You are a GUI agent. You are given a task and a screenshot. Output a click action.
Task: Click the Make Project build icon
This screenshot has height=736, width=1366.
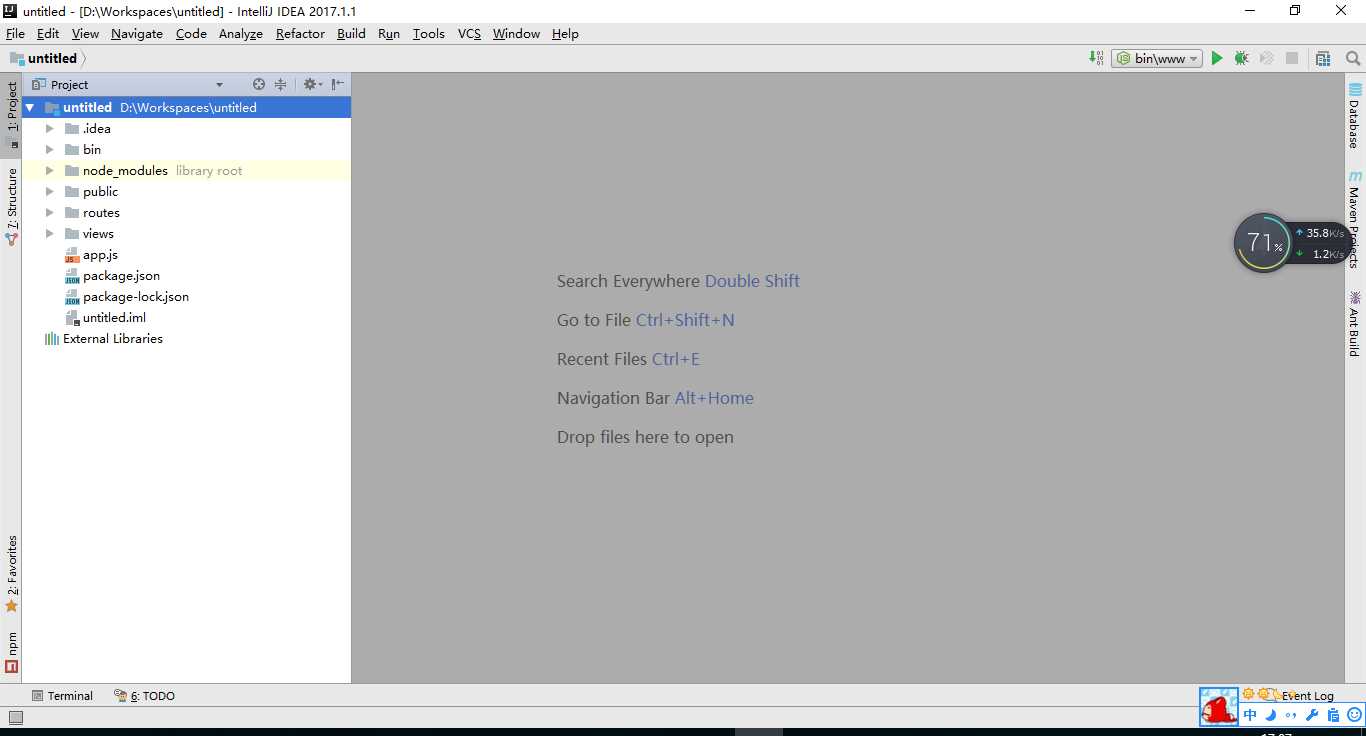click(x=1097, y=59)
